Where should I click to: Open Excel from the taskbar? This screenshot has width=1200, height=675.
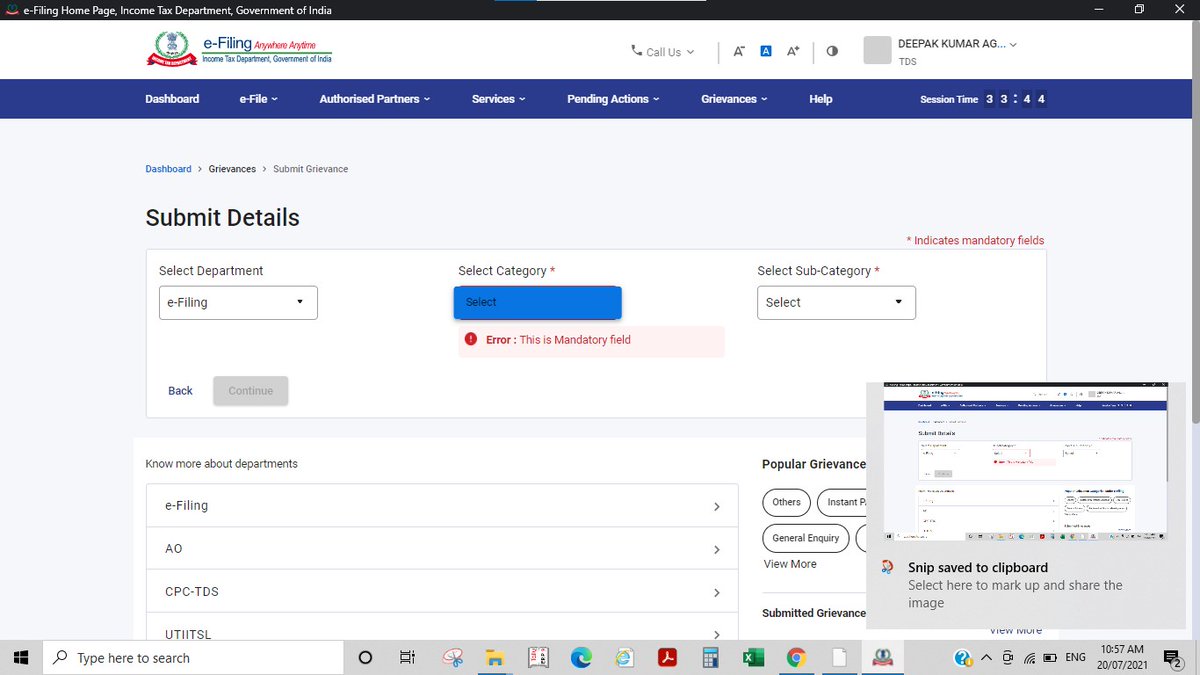click(x=753, y=657)
